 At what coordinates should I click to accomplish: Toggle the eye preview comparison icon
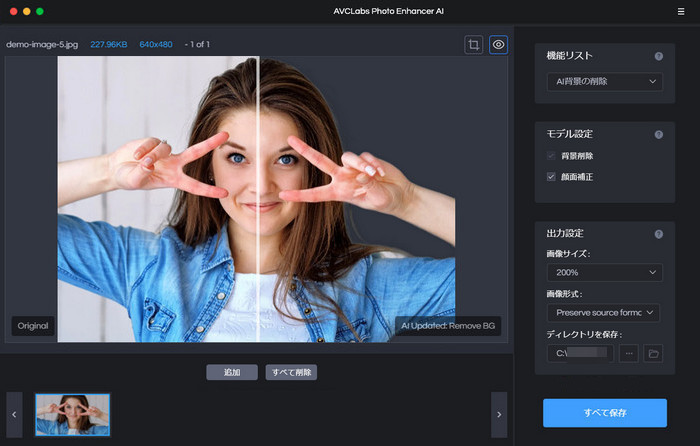pyautogui.click(x=498, y=45)
